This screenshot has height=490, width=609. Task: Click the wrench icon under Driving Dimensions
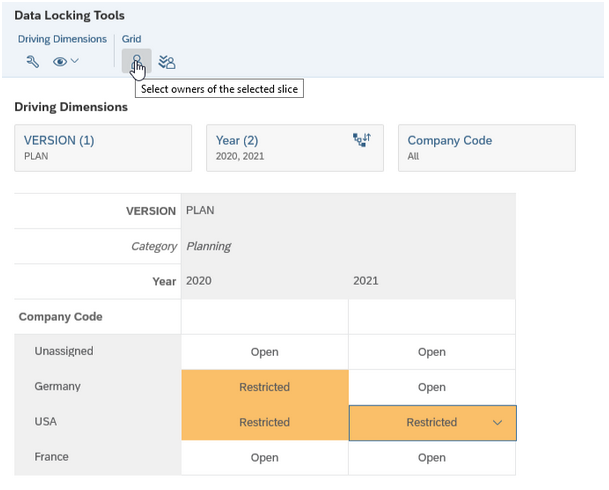32,62
